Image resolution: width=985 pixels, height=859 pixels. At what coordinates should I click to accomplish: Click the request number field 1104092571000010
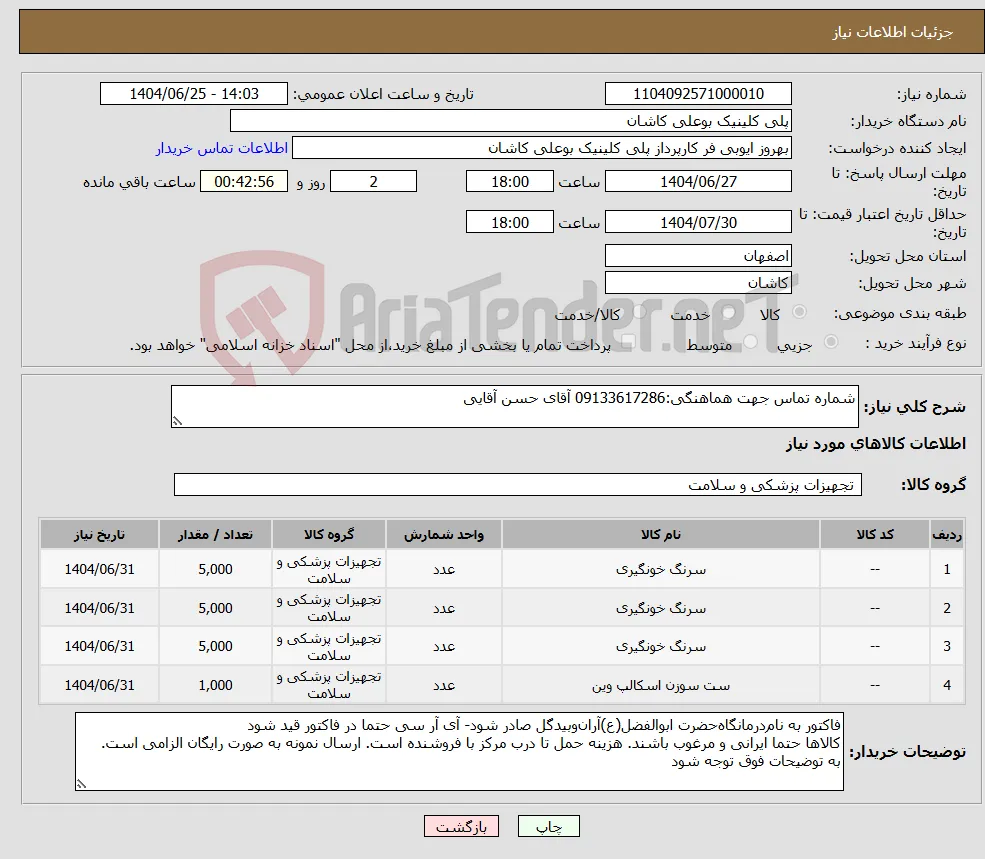[698, 94]
